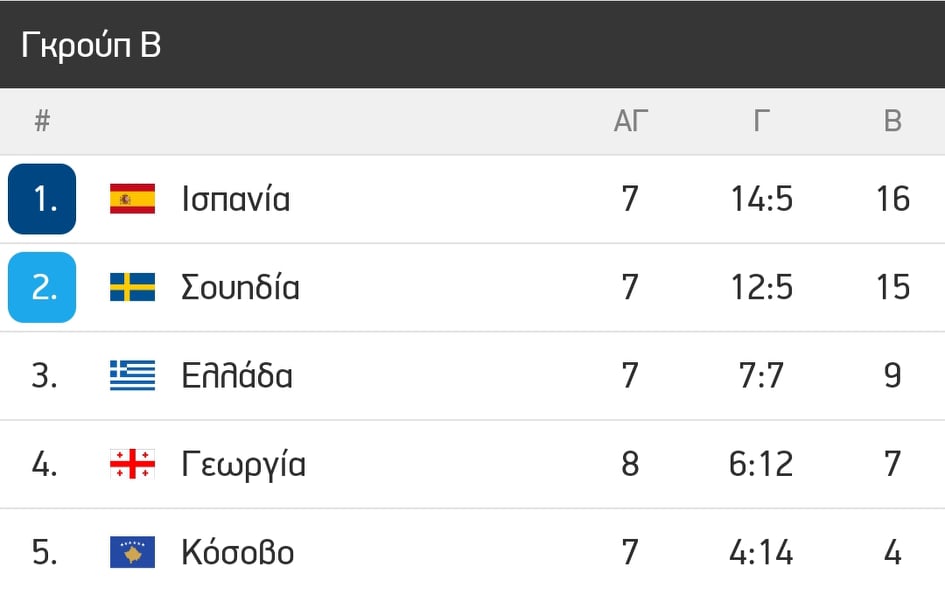Click Spain's 14:5 goal record
The height and width of the screenshot is (595, 945).
click(x=762, y=199)
